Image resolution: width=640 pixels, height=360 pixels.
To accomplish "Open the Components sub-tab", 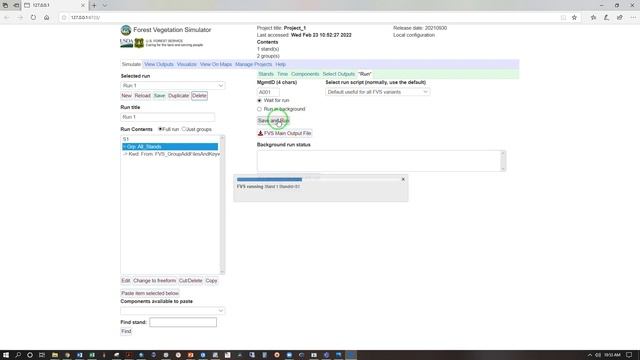I will 305,74.
